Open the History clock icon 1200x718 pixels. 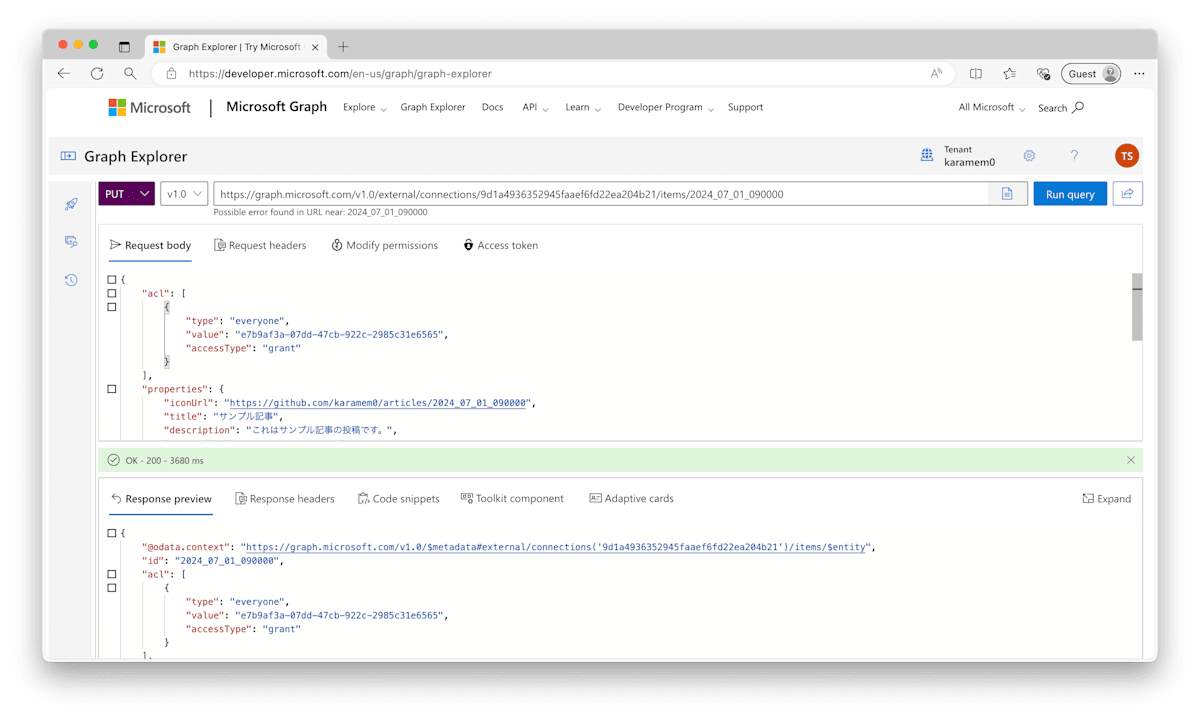pyautogui.click(x=71, y=280)
